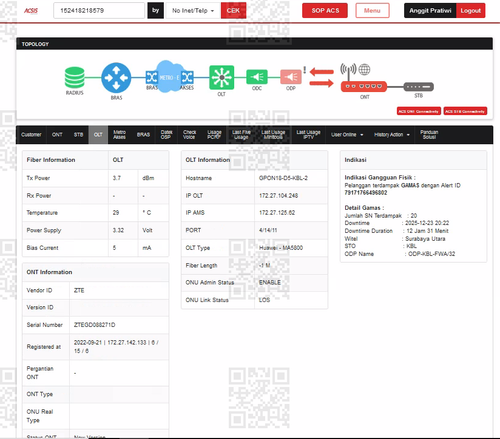Click the Hostname value GPON18-D5-KBL-2
Viewport: 500px width, 439px height.
283,178
